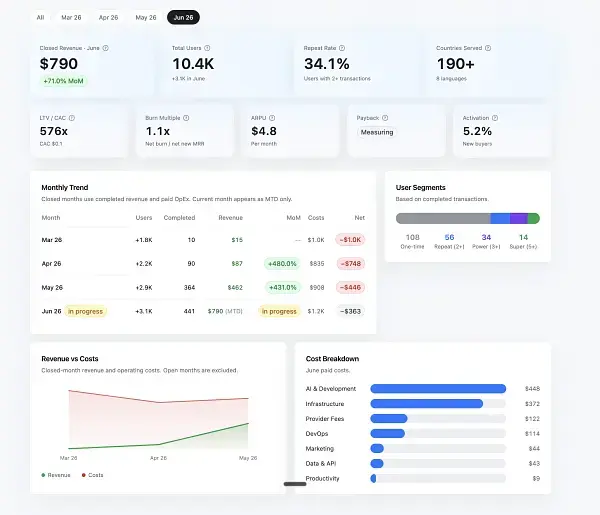Click info icon next to Burn Multiple

tap(186, 118)
